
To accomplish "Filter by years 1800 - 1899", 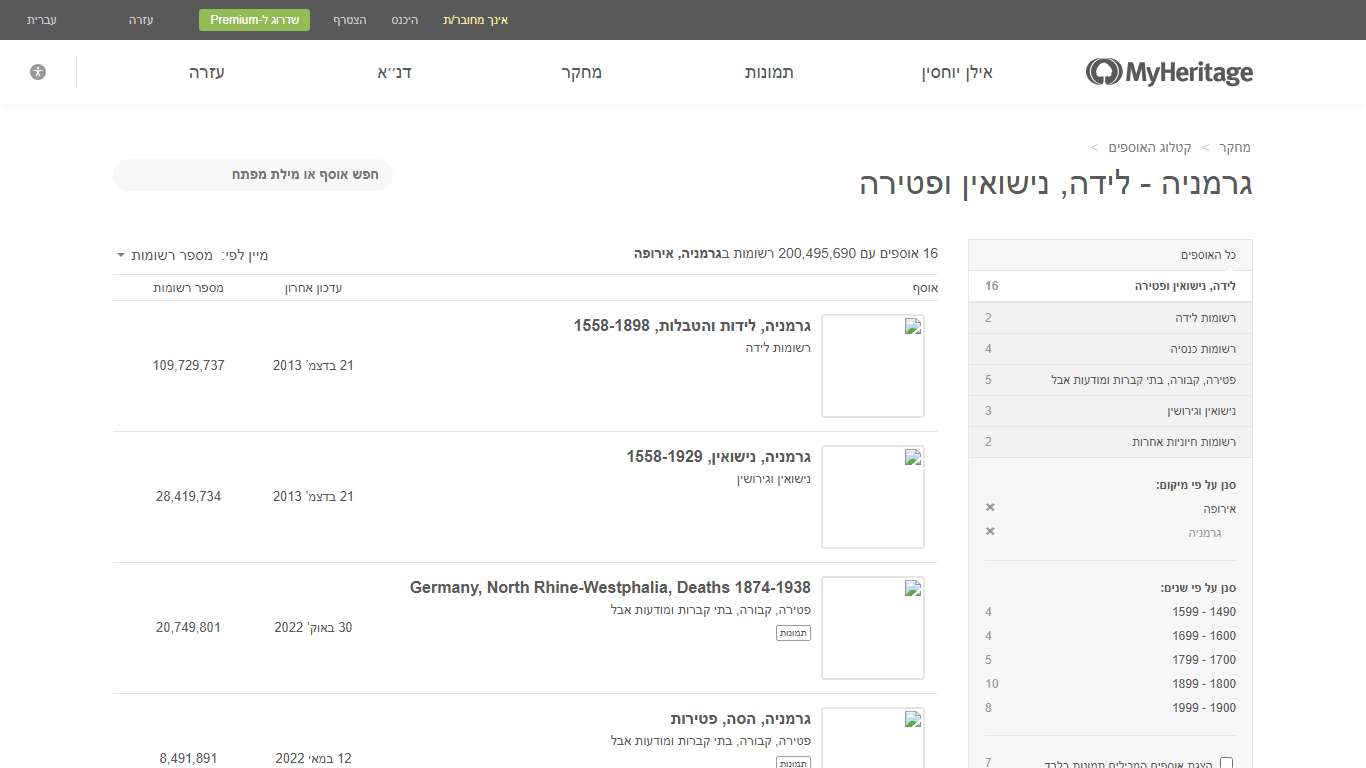I will (x=1205, y=684).
